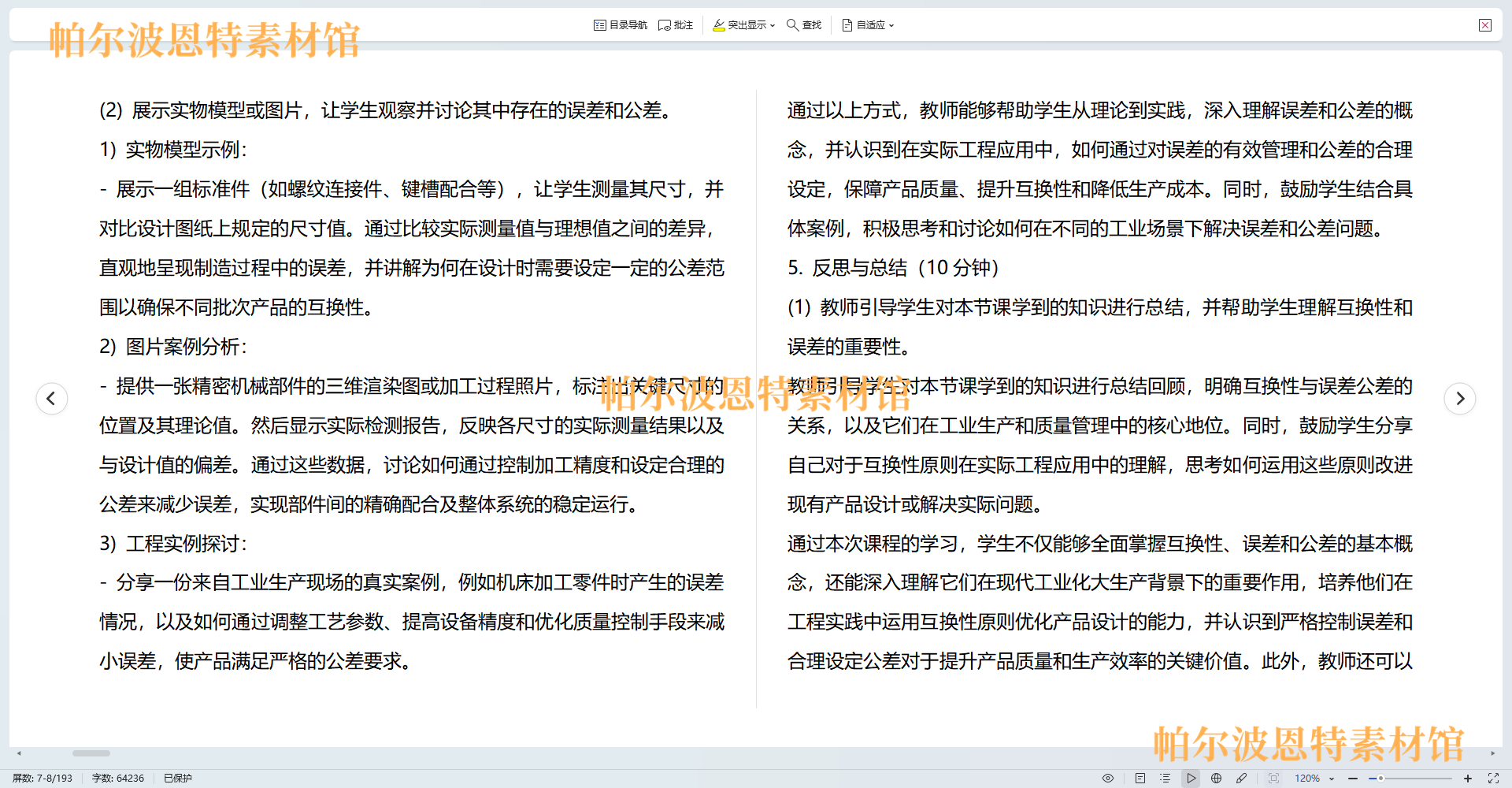The height and width of the screenshot is (788, 1512).
Task: Expand the 突出显示 dropdown arrow
Action: (773, 25)
